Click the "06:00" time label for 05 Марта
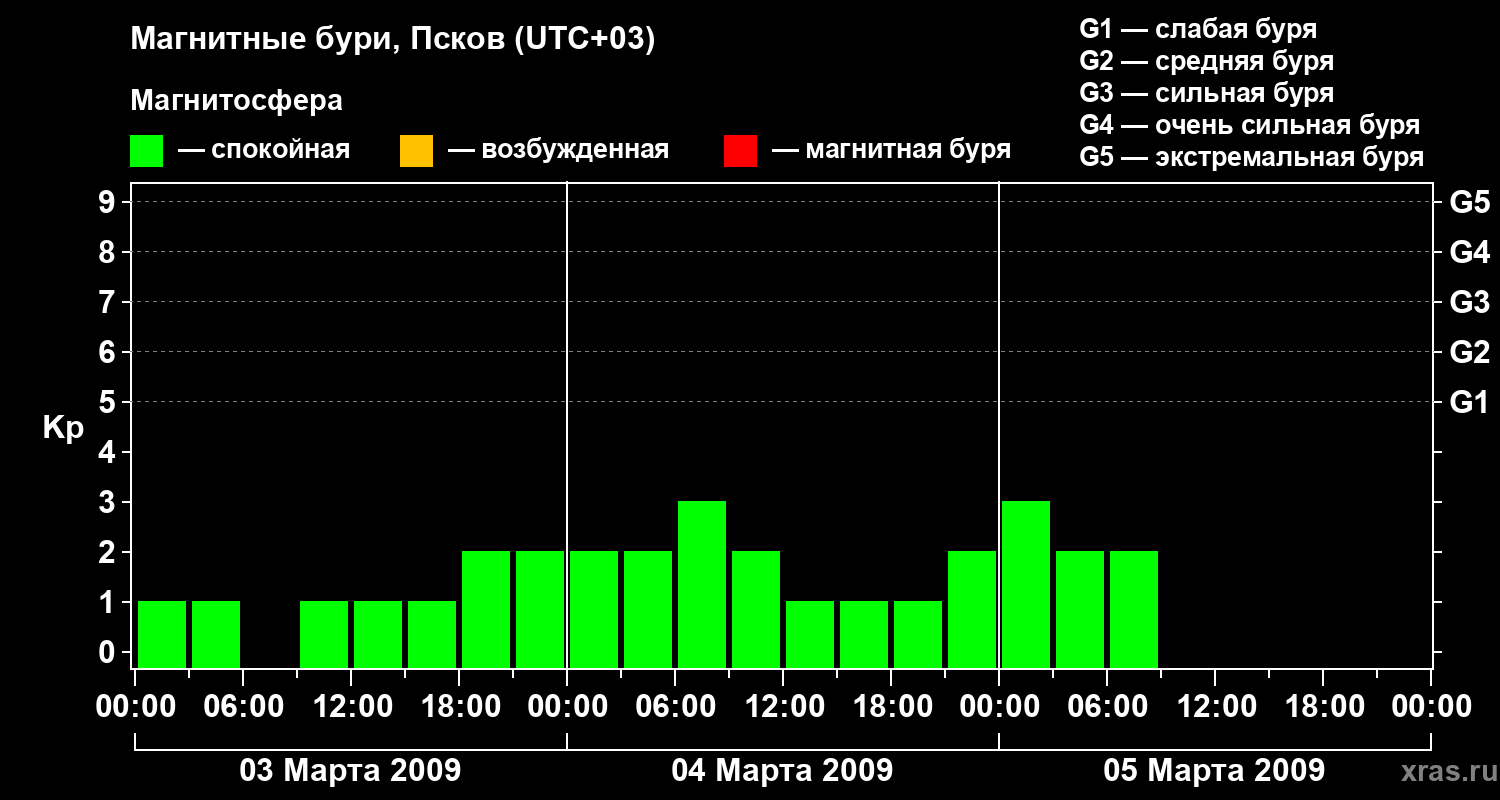 pos(1107,707)
